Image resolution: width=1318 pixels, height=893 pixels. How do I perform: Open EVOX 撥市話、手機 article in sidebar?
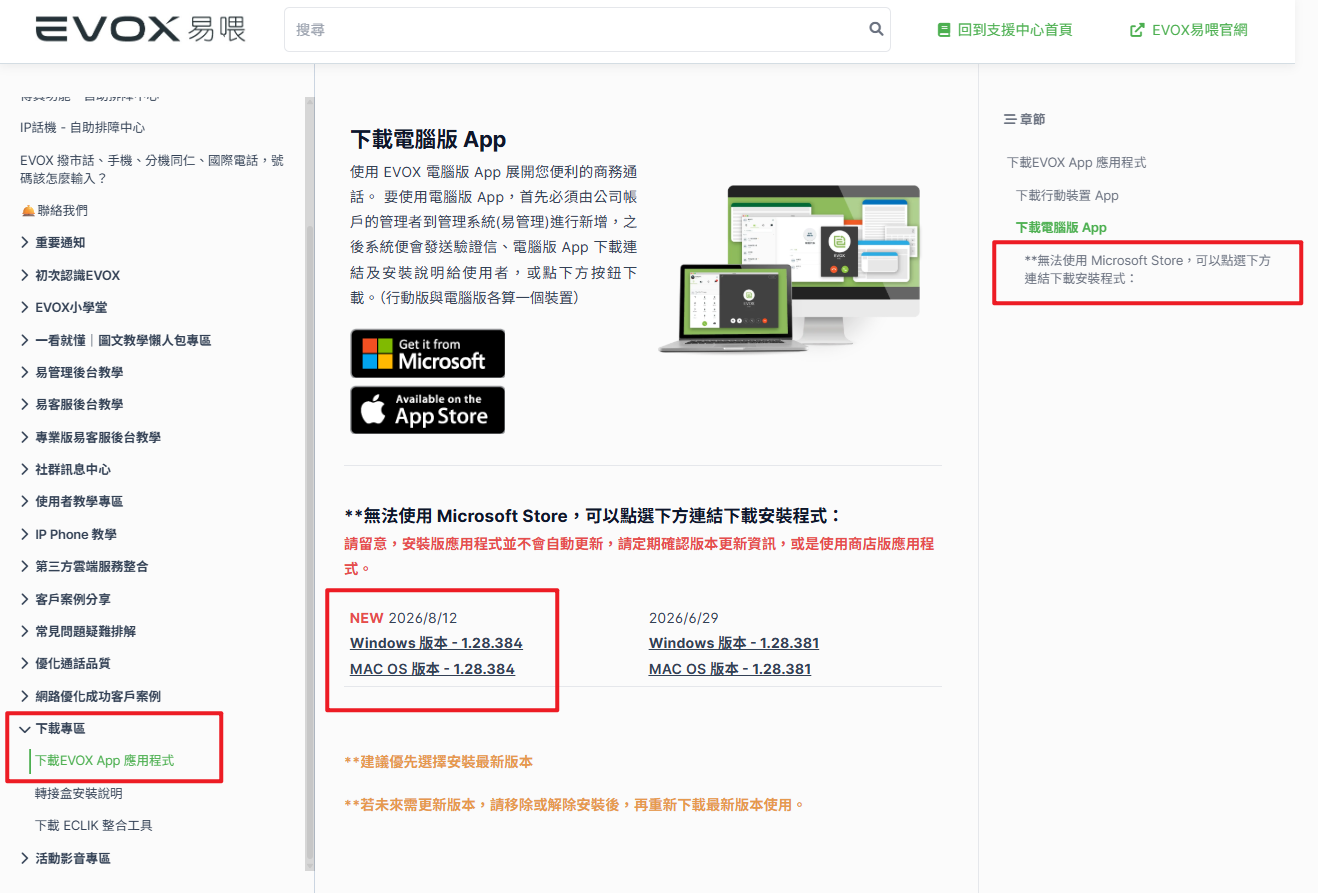pos(152,169)
